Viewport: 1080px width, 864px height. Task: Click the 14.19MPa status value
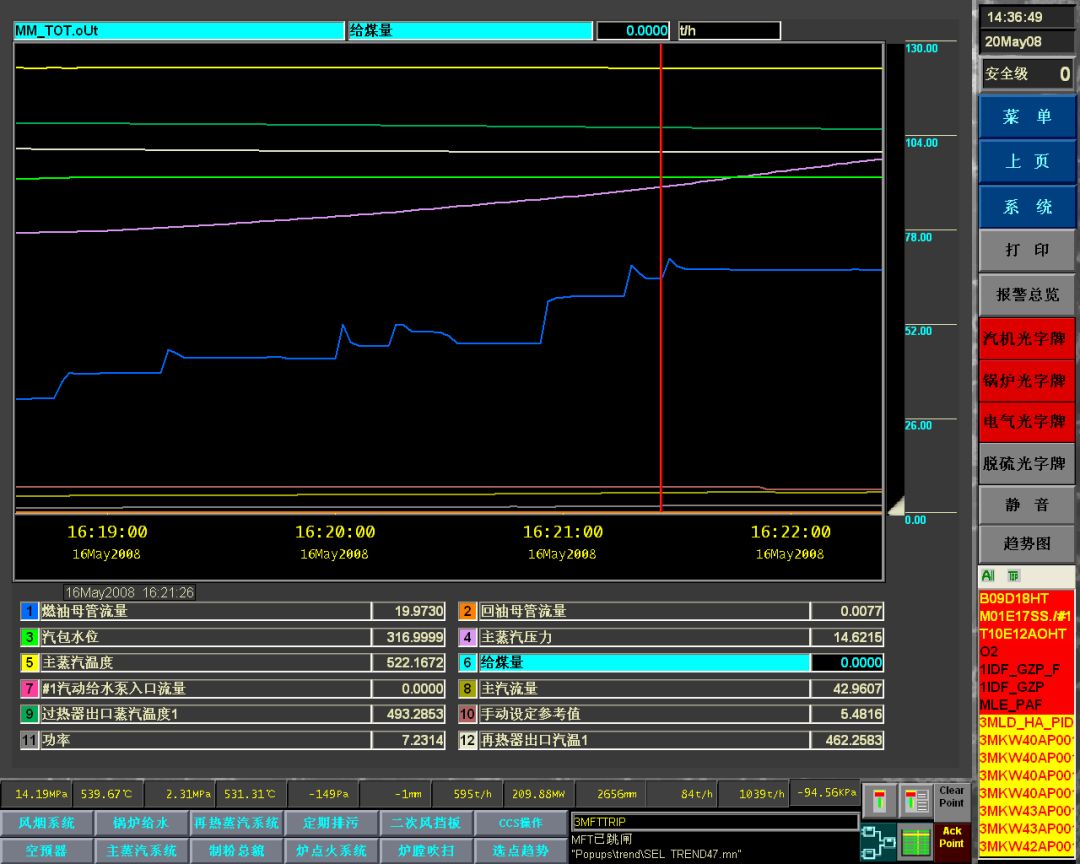pos(38,794)
